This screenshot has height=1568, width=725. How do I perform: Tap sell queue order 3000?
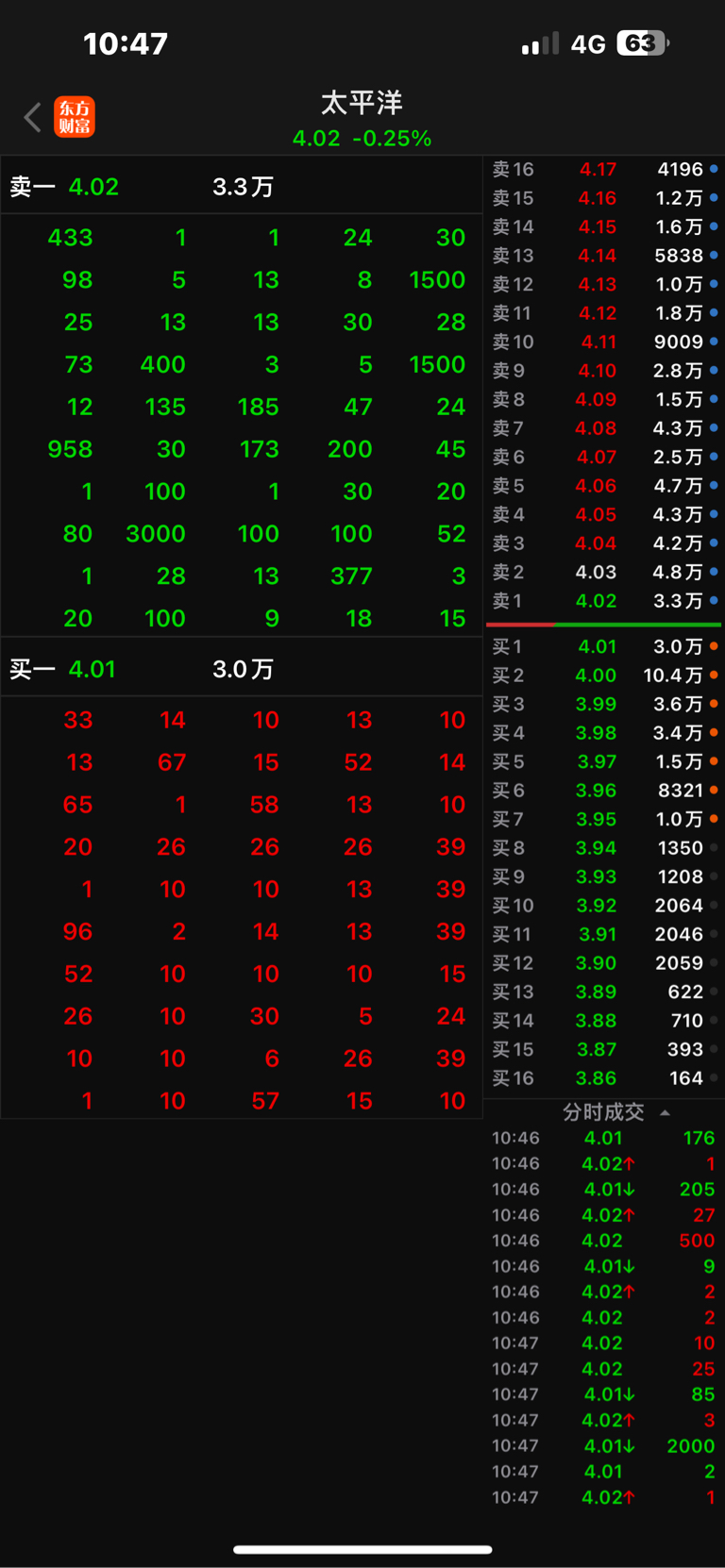[x=156, y=534]
